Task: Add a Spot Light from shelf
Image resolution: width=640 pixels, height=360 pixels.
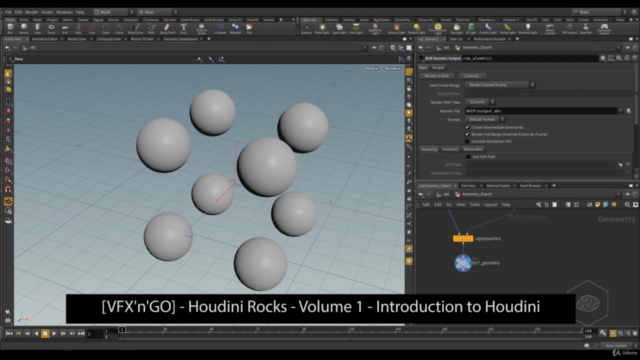Action: 339,28
